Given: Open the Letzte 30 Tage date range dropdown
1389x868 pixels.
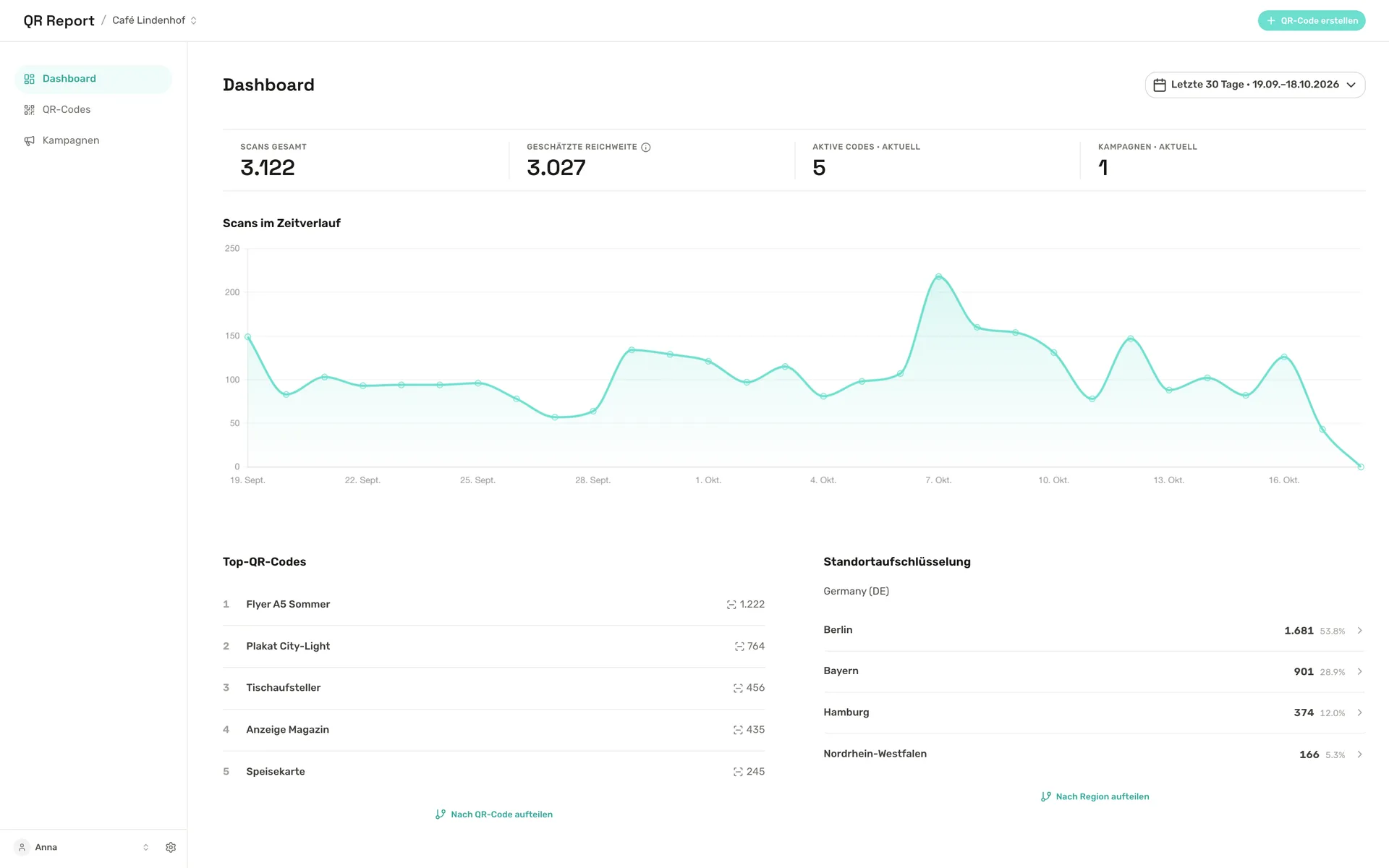Looking at the screenshot, I should [1254, 85].
